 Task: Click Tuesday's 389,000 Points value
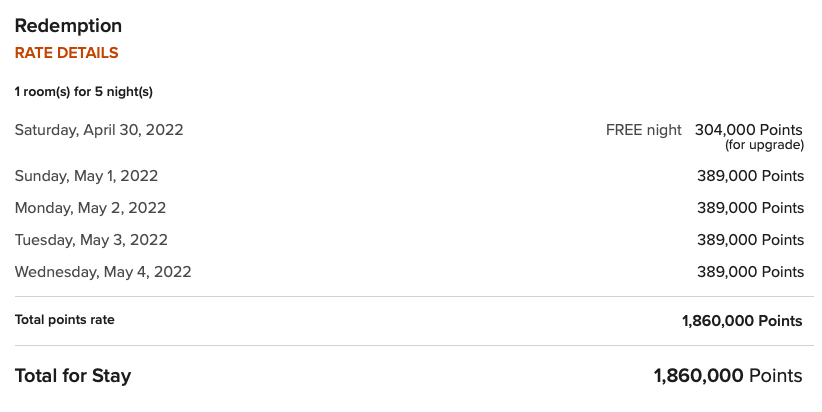[x=750, y=240]
